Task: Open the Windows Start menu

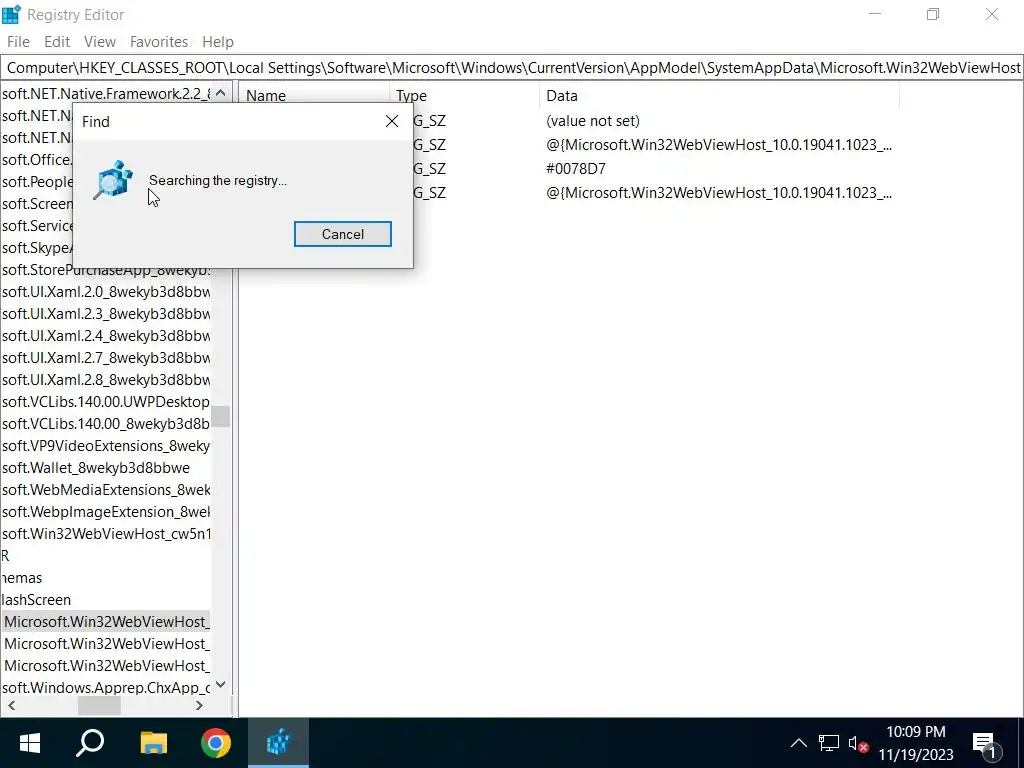Action: coord(29,743)
